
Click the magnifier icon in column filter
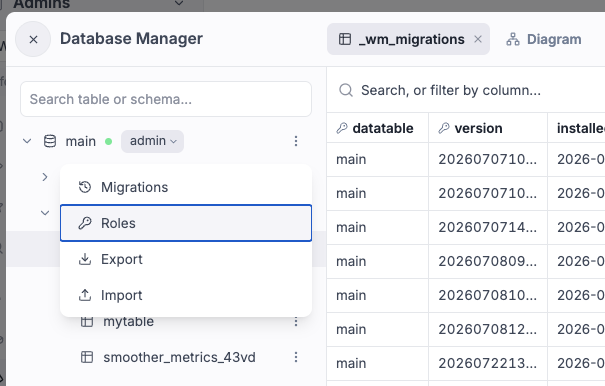346,90
